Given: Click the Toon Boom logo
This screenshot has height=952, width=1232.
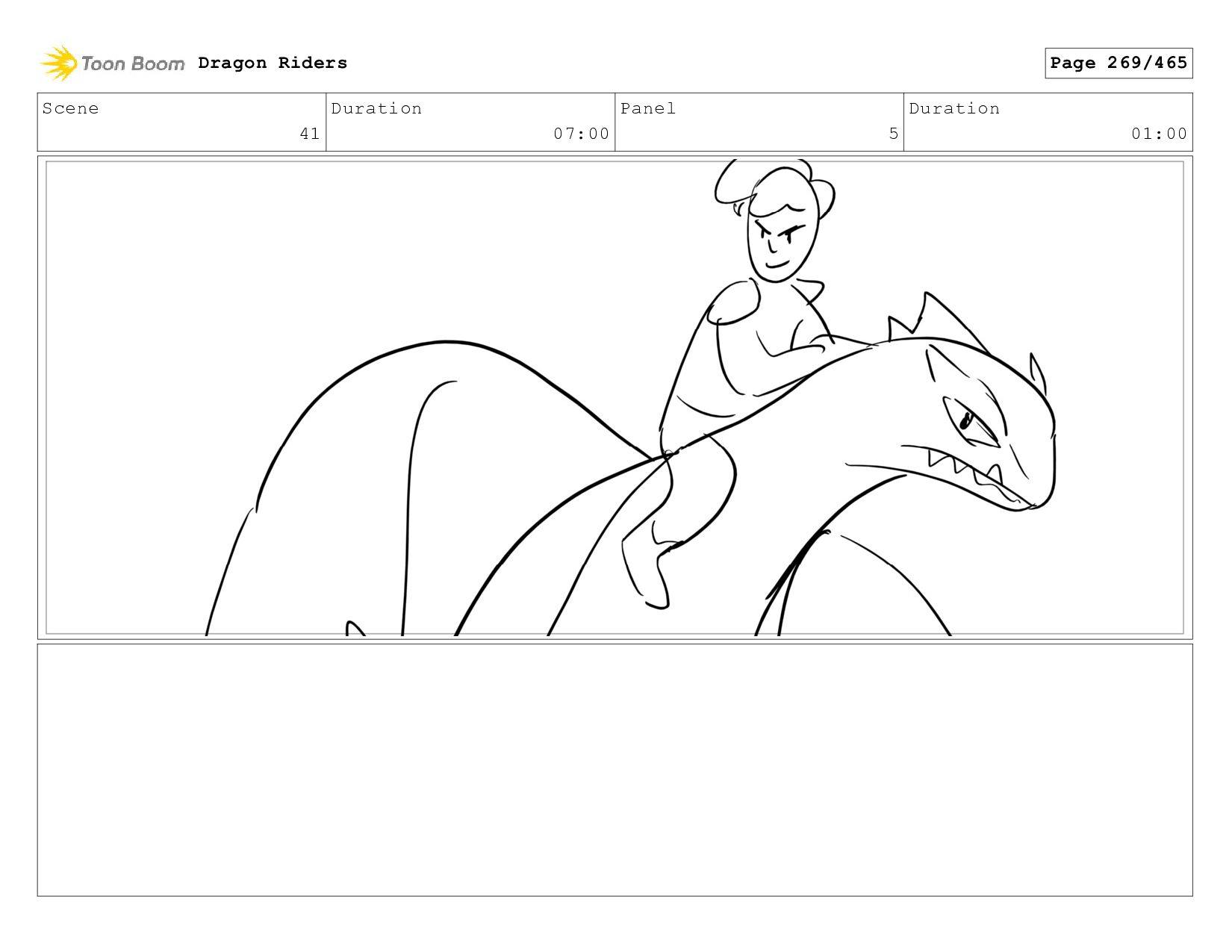Looking at the screenshot, I should [x=112, y=63].
